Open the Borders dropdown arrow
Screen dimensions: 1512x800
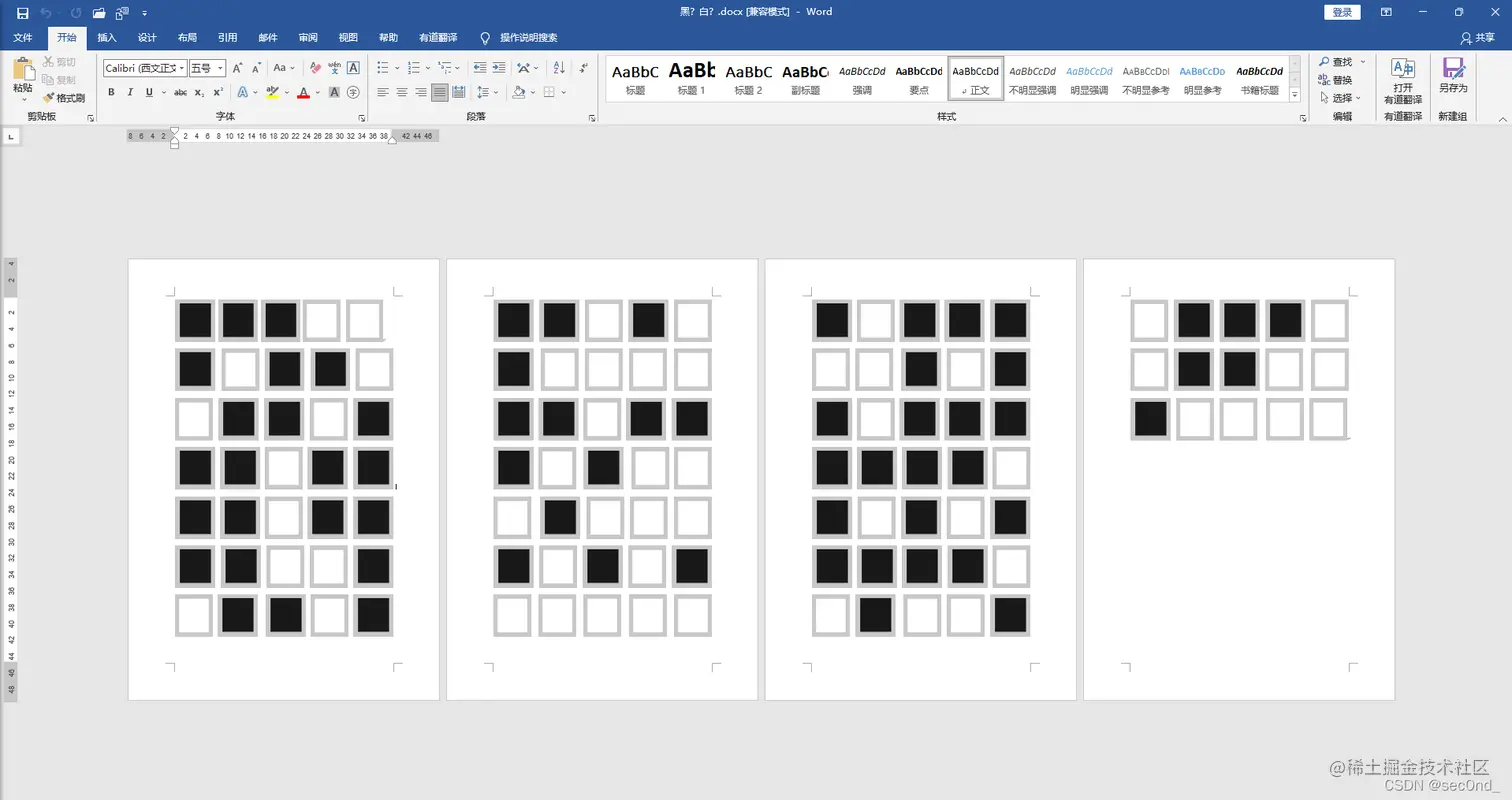pos(563,92)
